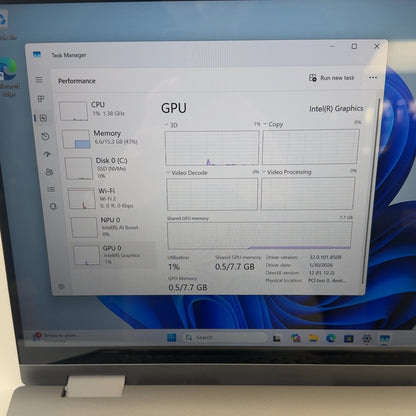
Task: Expand the Copy engine graph dropdown
Action: pyautogui.click(x=265, y=124)
